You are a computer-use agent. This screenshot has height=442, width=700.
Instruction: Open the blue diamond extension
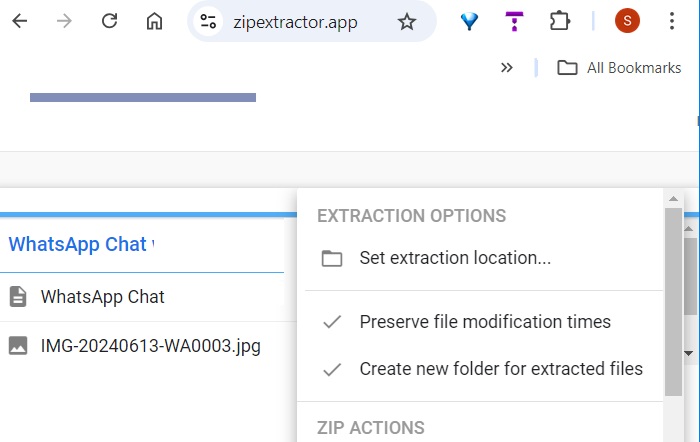pos(469,21)
